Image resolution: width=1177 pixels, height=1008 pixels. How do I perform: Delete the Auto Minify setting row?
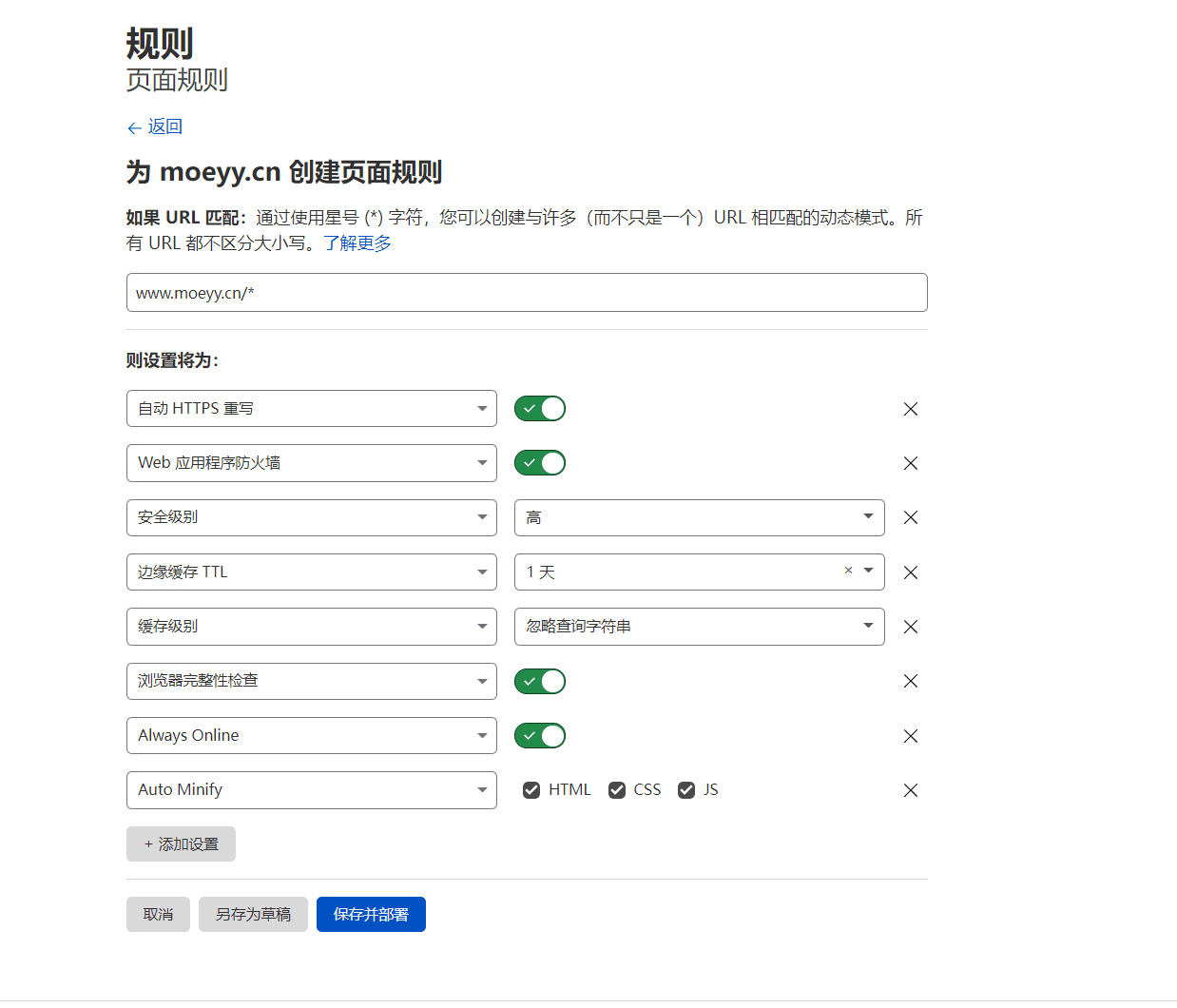pyautogui.click(x=910, y=790)
